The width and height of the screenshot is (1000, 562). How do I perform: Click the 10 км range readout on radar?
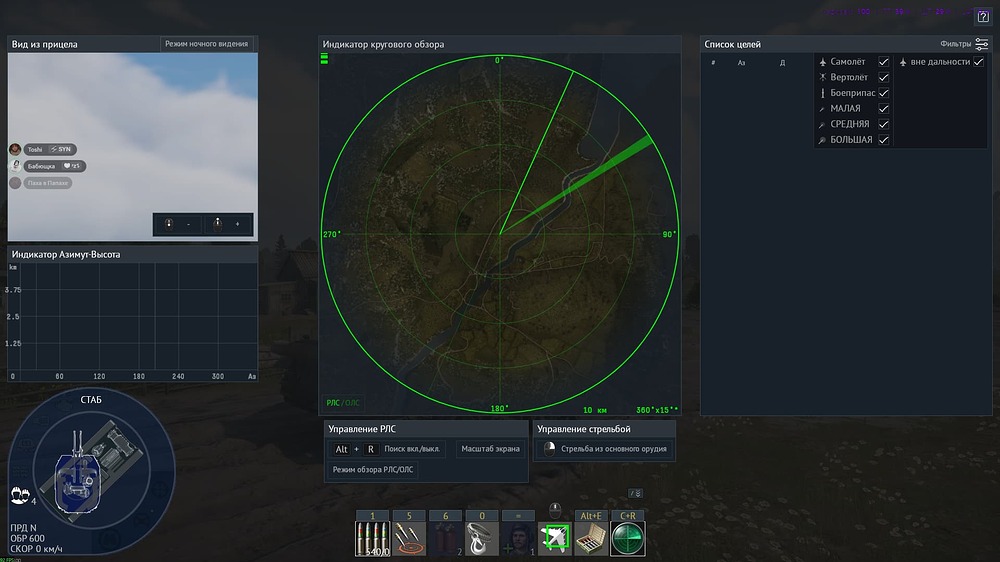[x=595, y=410]
